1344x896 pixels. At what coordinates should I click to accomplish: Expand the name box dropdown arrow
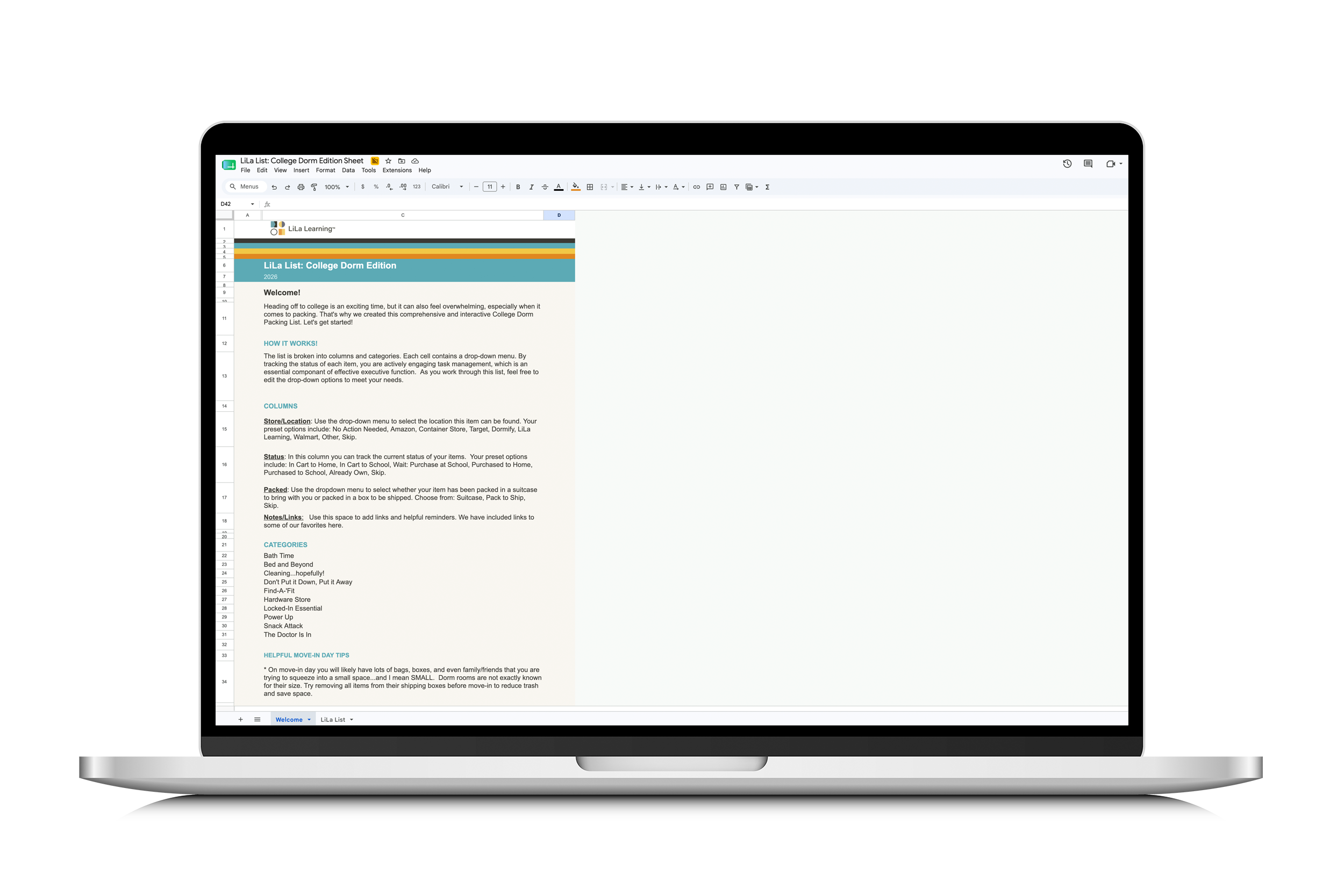click(253, 204)
